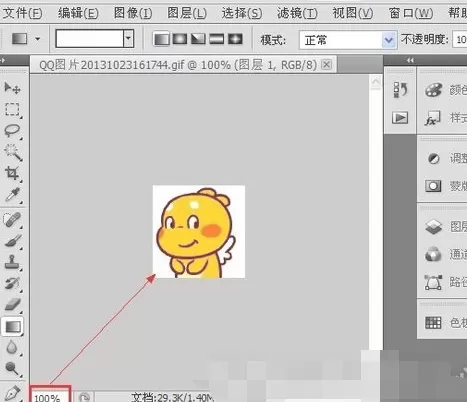Open the 窗口(W) menu
Image resolution: width=467 pixels, height=402 pixels.
(411, 13)
